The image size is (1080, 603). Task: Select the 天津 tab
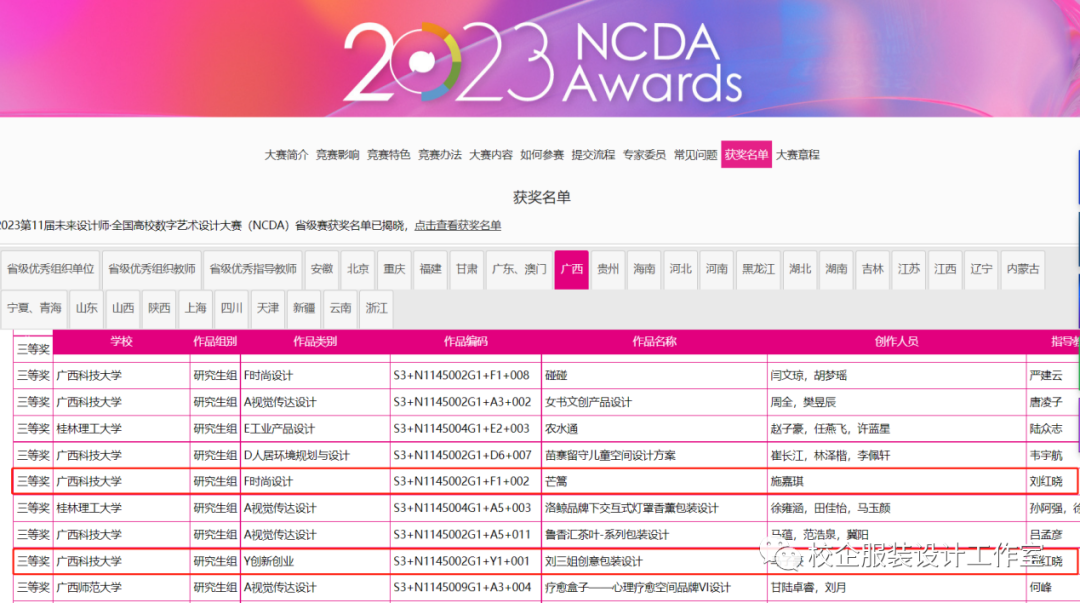click(x=268, y=308)
